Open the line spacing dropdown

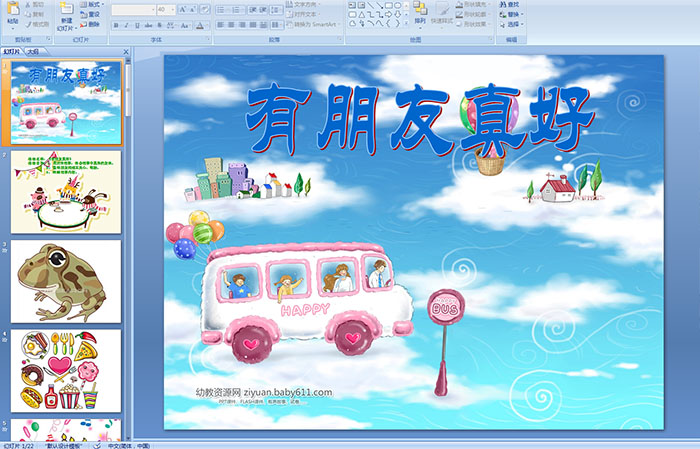[x=276, y=9]
